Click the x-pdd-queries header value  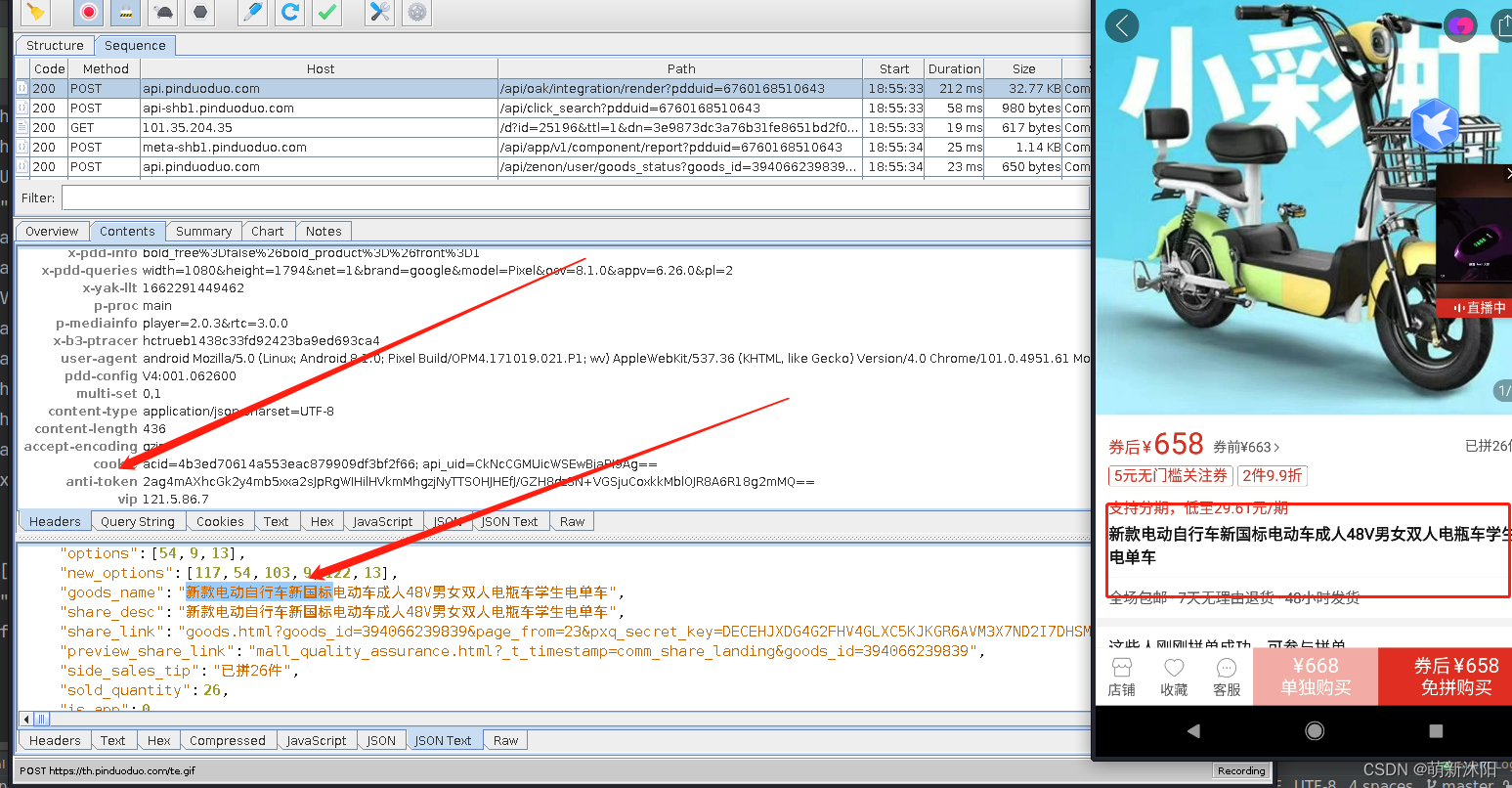click(x=438, y=270)
